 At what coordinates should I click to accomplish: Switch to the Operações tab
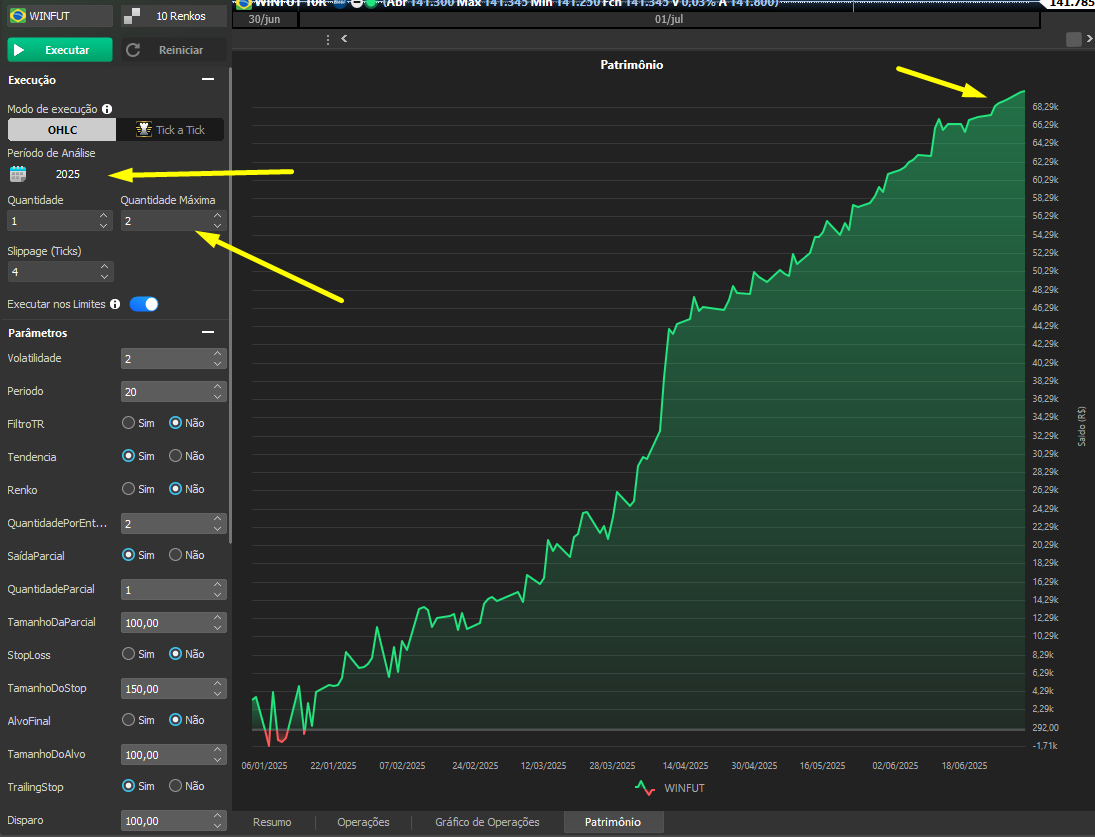[x=363, y=822]
